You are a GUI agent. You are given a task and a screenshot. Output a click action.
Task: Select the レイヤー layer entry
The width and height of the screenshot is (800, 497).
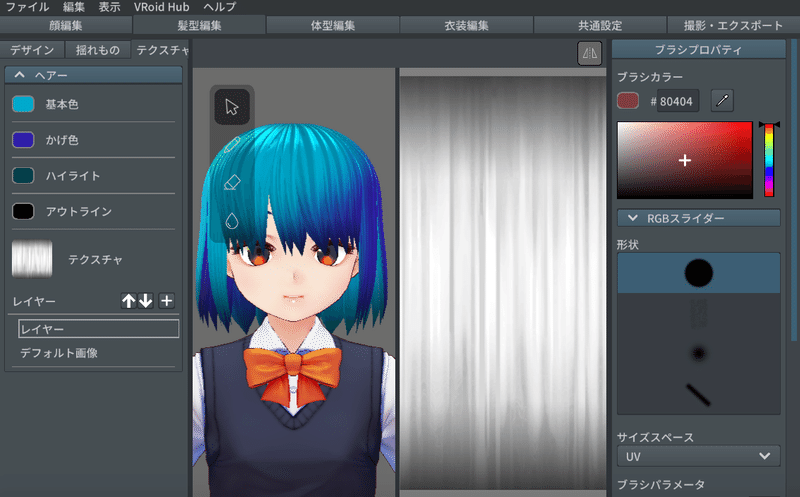[x=98, y=329]
